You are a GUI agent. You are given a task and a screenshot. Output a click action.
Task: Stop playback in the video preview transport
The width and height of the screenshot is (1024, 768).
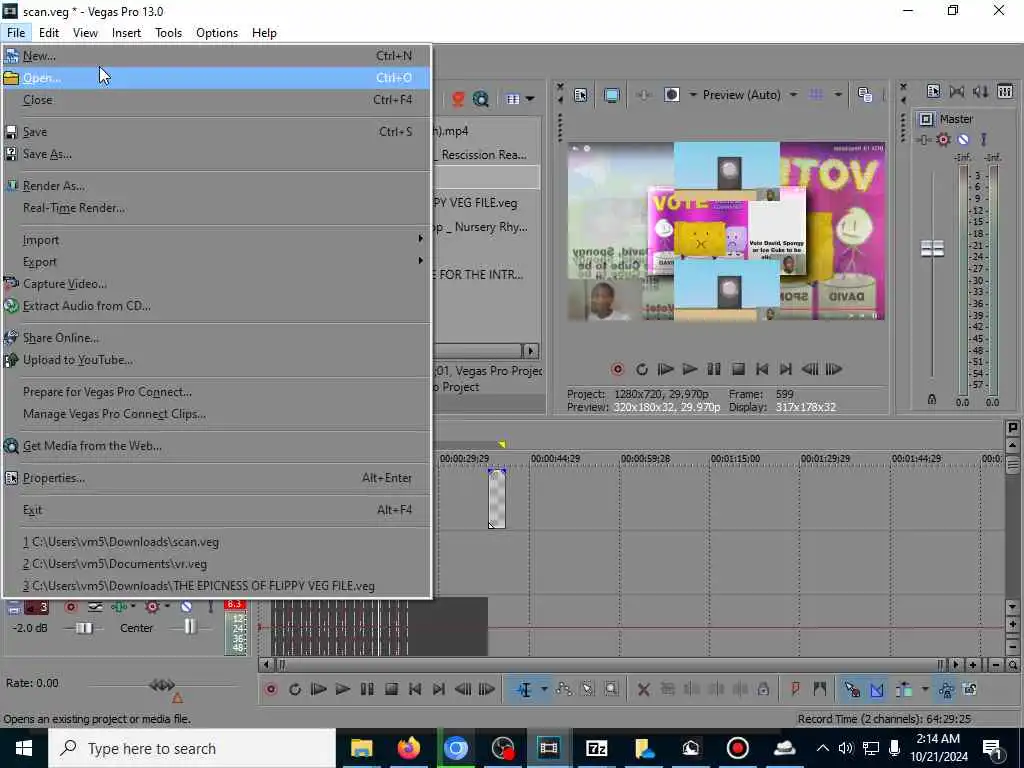tap(738, 370)
